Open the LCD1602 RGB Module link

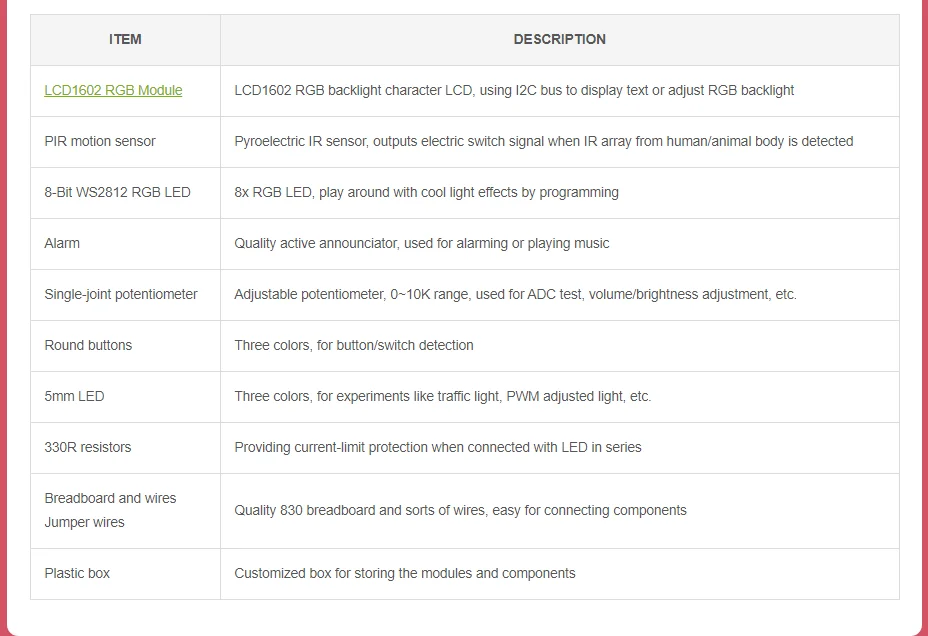(x=113, y=90)
